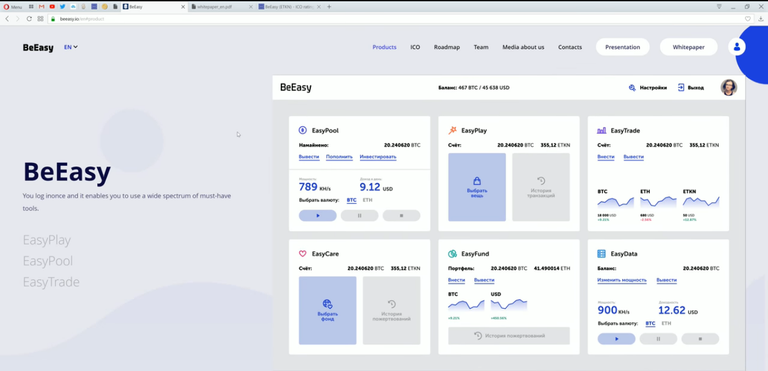Expand the EN language dropdown
This screenshot has width=768, height=371.
tap(71, 47)
